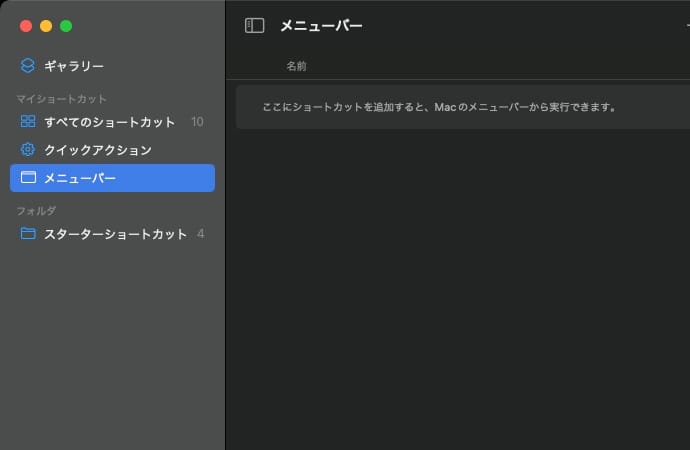
Task: Open the スターターショートカット folder
Action: tap(115, 234)
